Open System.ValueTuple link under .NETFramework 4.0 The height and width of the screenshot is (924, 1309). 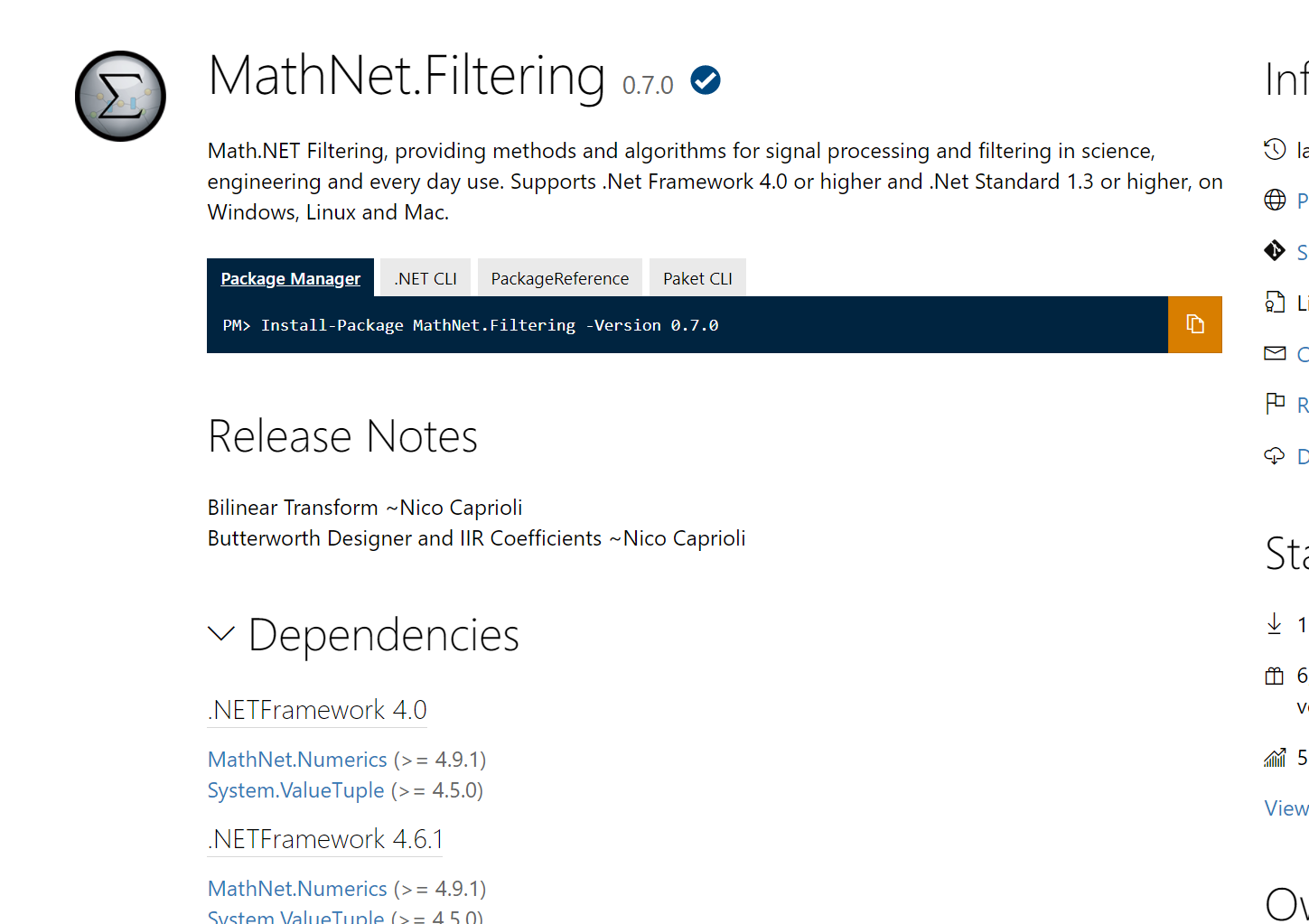(295, 790)
